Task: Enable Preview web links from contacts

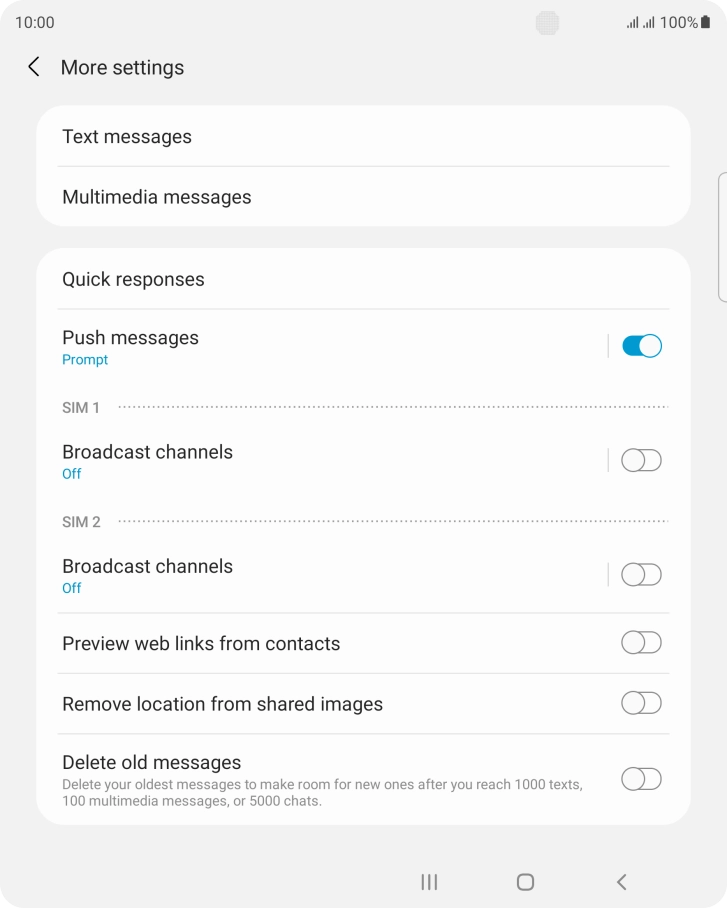Action: click(640, 643)
